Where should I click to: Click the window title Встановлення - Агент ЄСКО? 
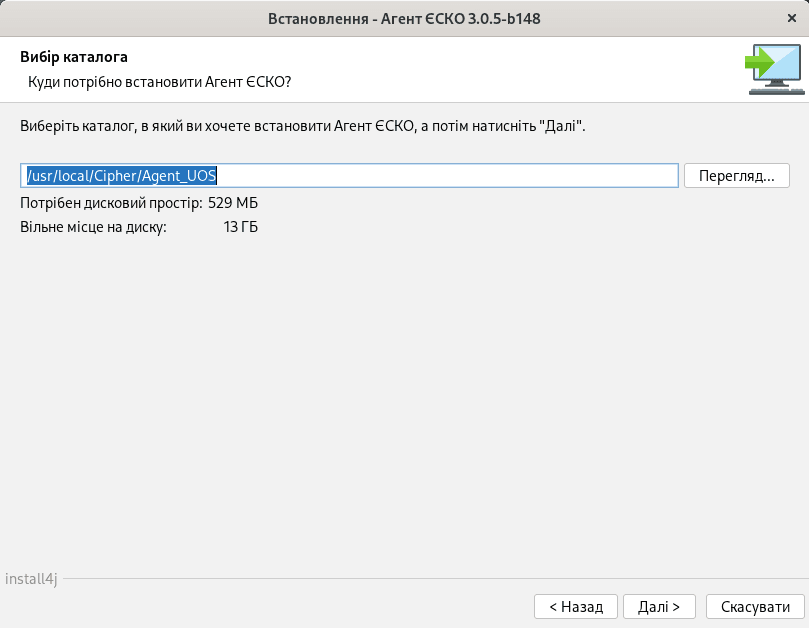pyautogui.click(x=404, y=19)
